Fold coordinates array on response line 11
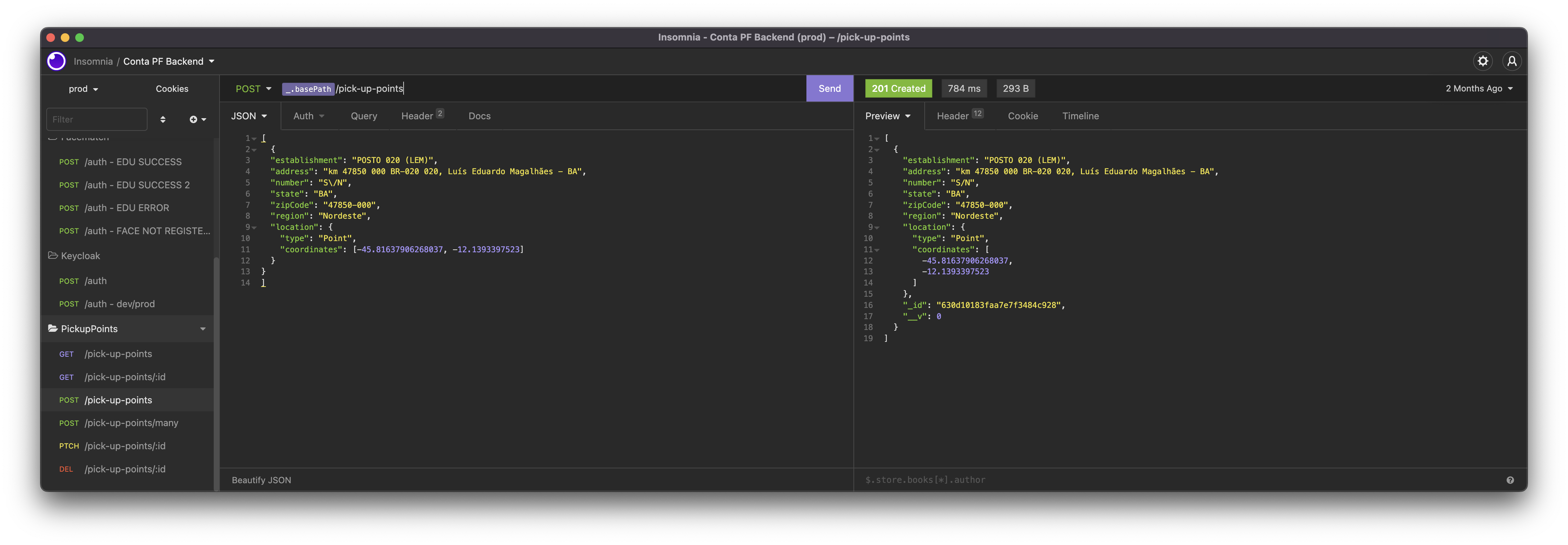The width and height of the screenshot is (1568, 545). (x=877, y=250)
